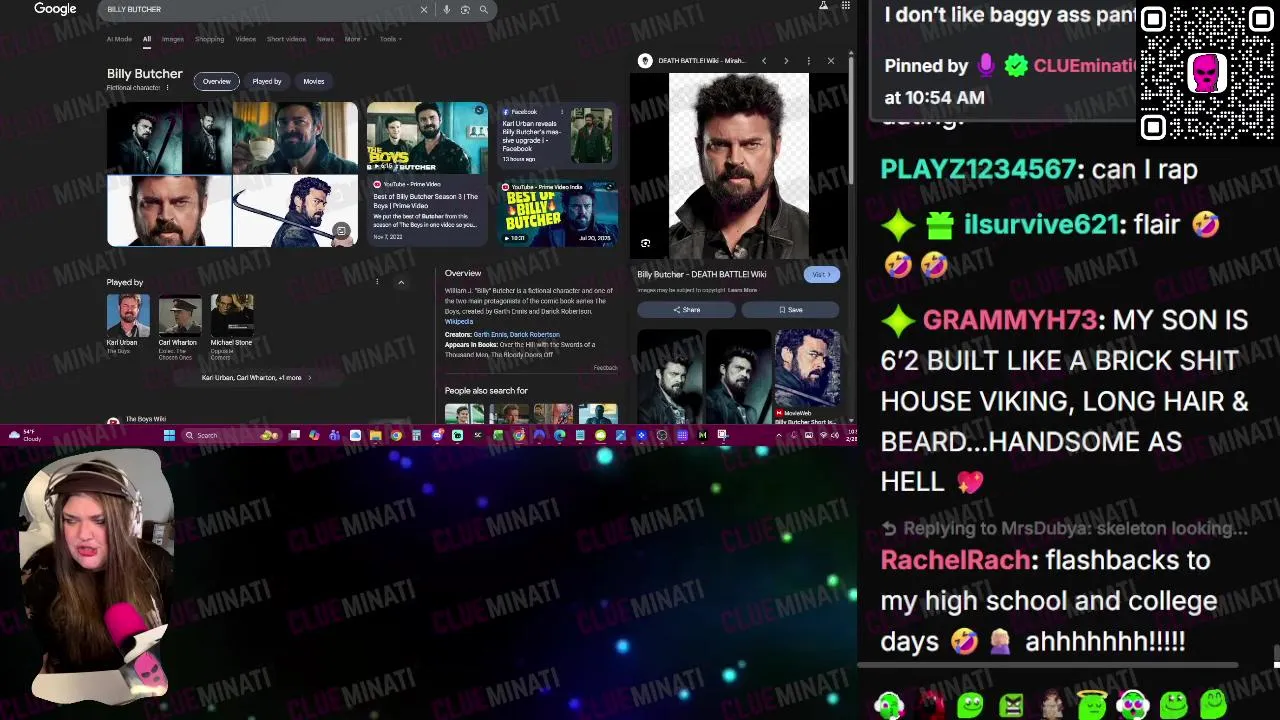Go to next image in preview panel
The height and width of the screenshot is (720, 1280).
click(x=786, y=61)
